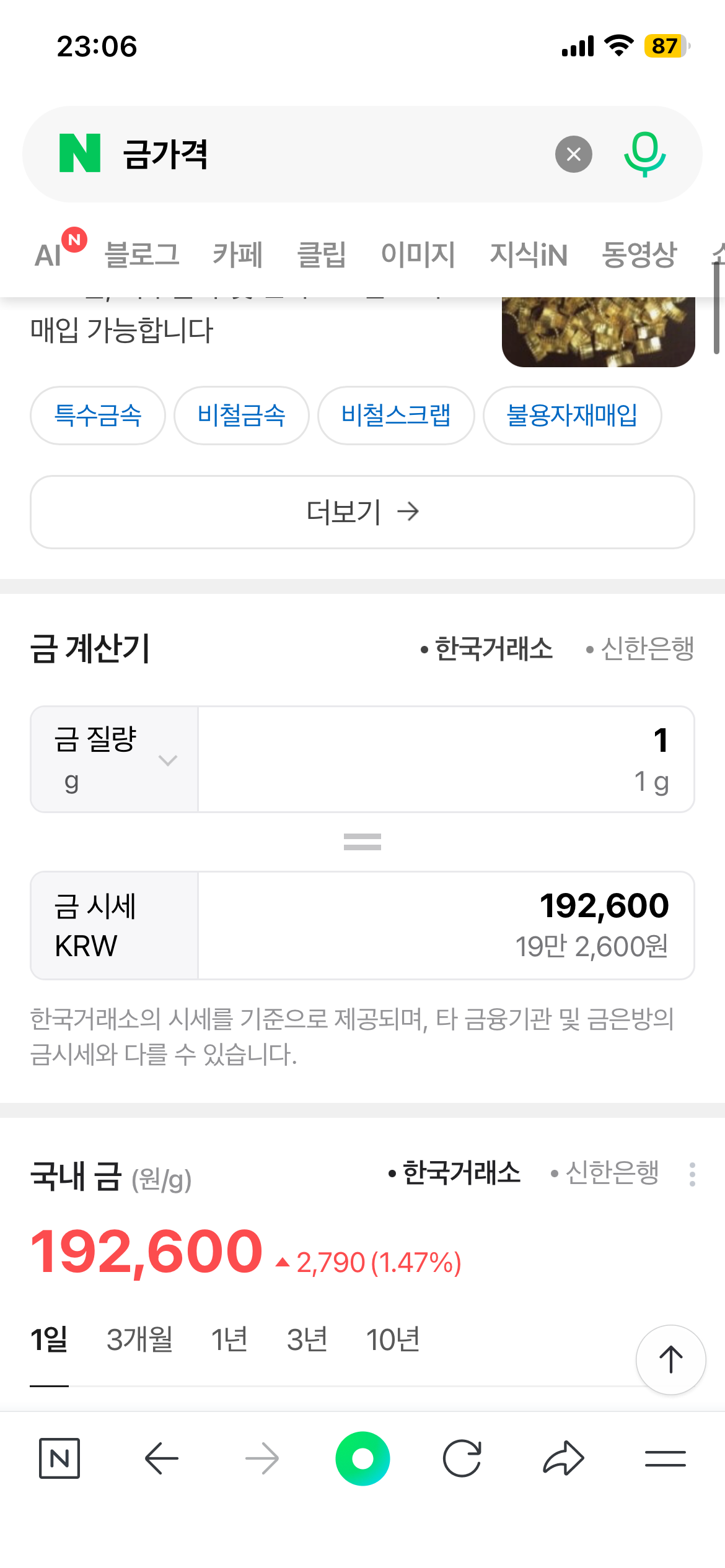Screen dimensions: 725x1568
Task: Select 한국거래소 source in 금 계산기
Action: 486,649
